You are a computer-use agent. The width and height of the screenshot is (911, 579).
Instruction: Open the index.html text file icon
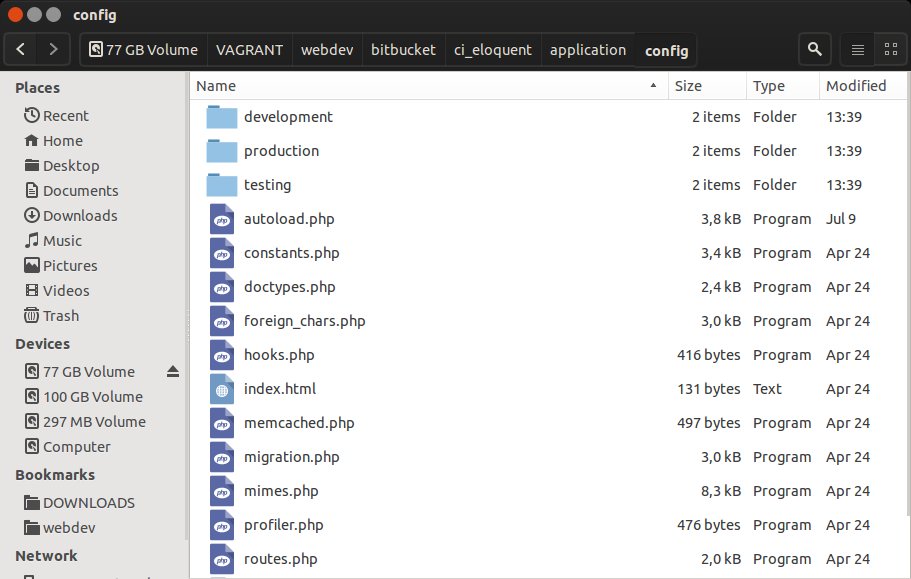pos(222,389)
